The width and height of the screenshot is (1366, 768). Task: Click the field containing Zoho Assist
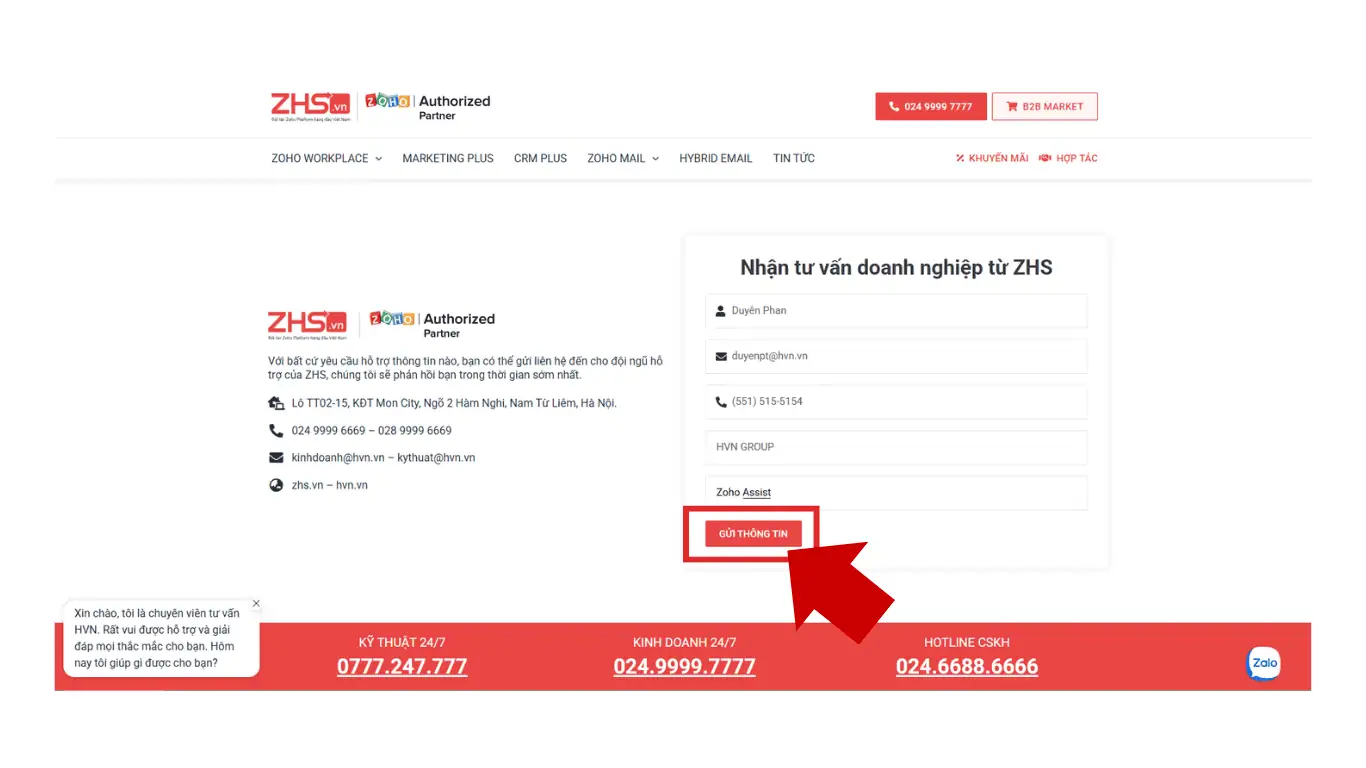pos(896,492)
